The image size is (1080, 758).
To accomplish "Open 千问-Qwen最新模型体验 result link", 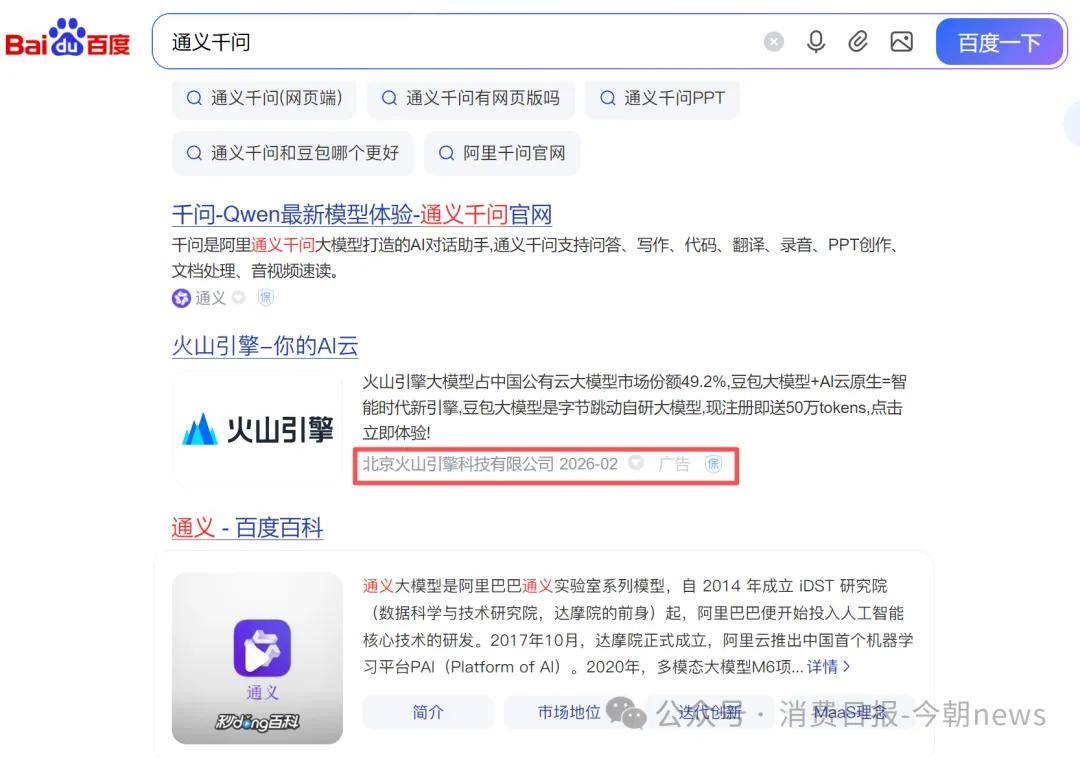I will (362, 215).
